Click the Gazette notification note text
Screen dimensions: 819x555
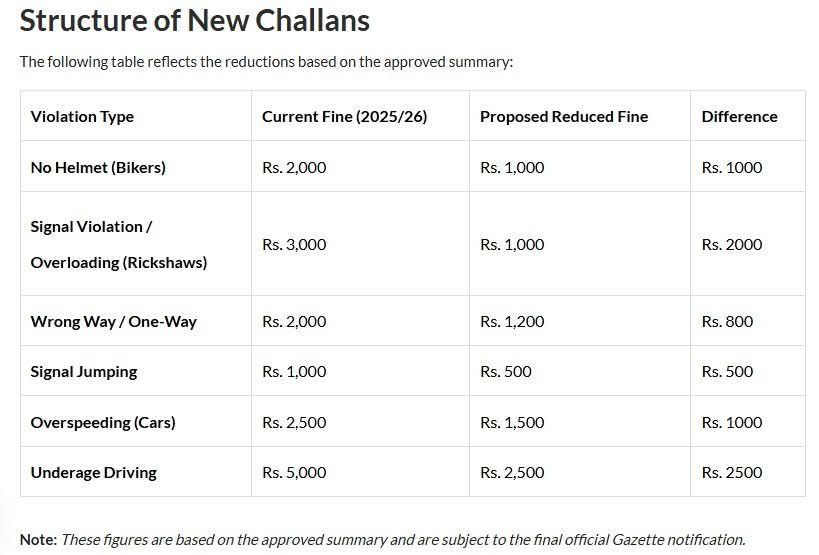point(402,539)
